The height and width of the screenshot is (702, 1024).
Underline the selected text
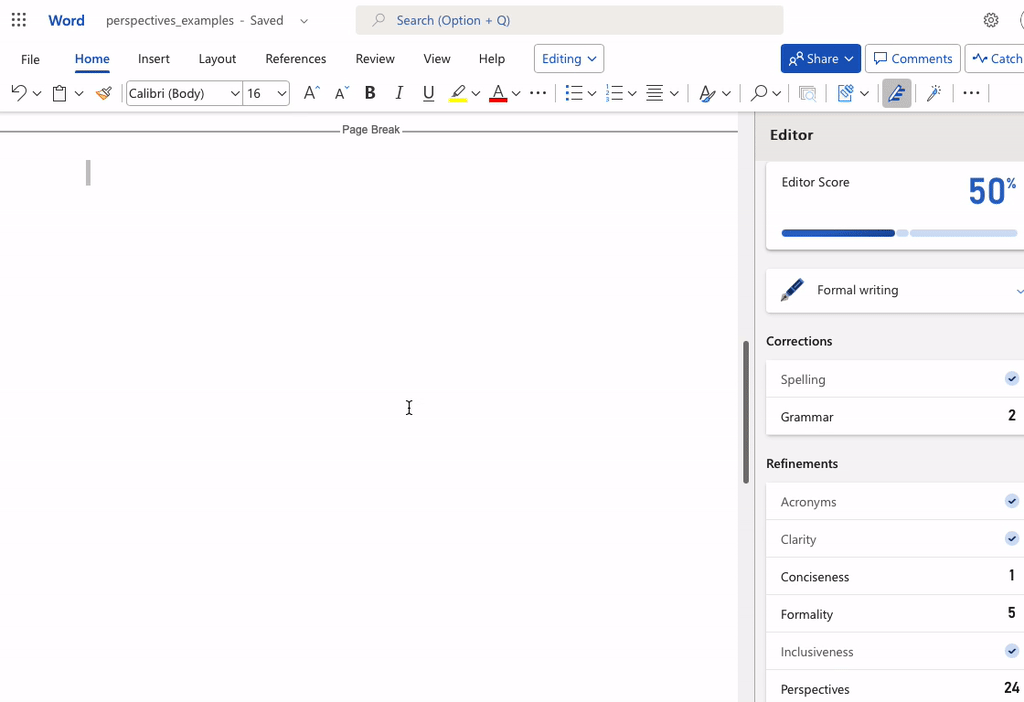tap(428, 92)
